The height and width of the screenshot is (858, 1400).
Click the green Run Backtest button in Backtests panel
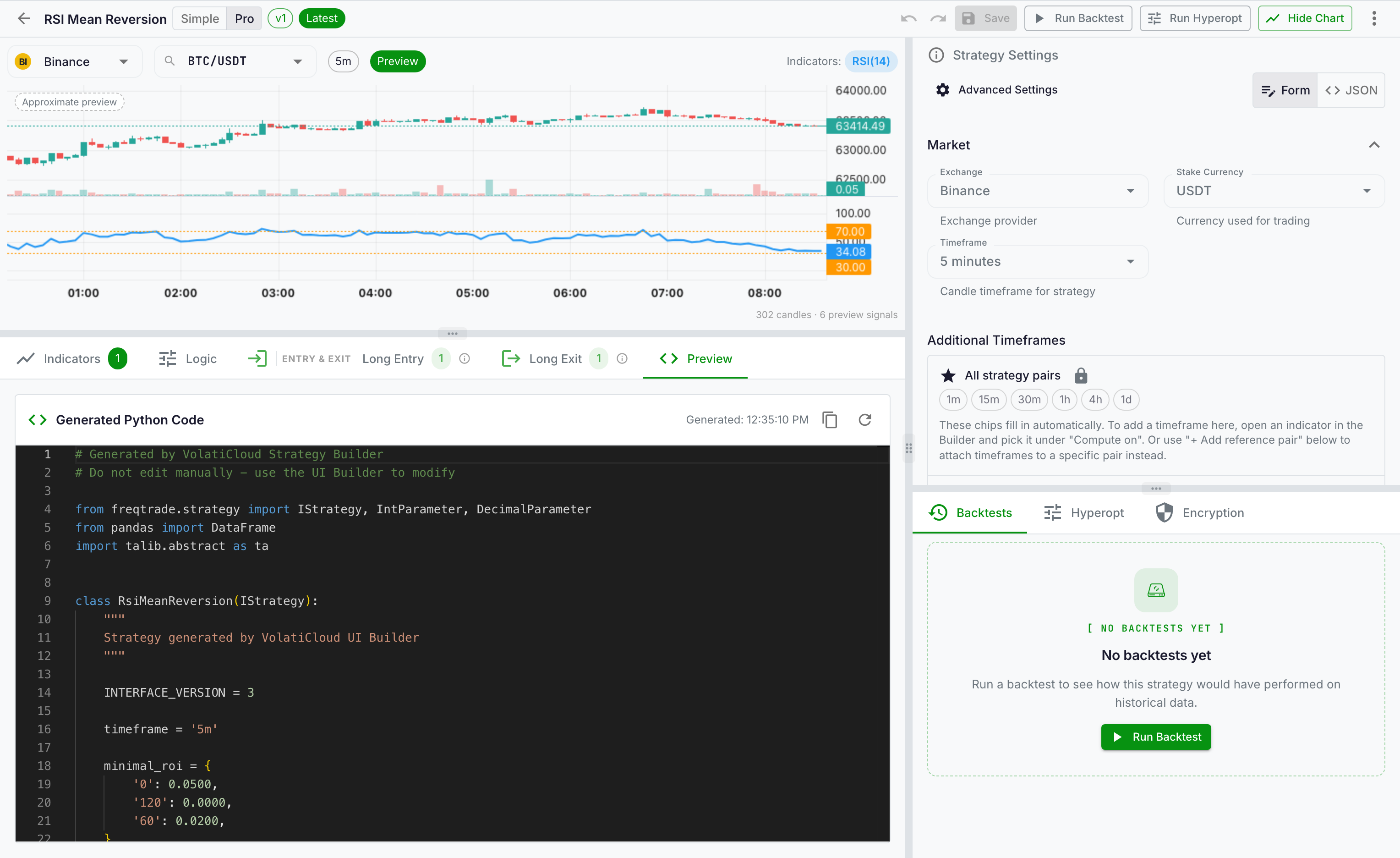tap(1156, 737)
